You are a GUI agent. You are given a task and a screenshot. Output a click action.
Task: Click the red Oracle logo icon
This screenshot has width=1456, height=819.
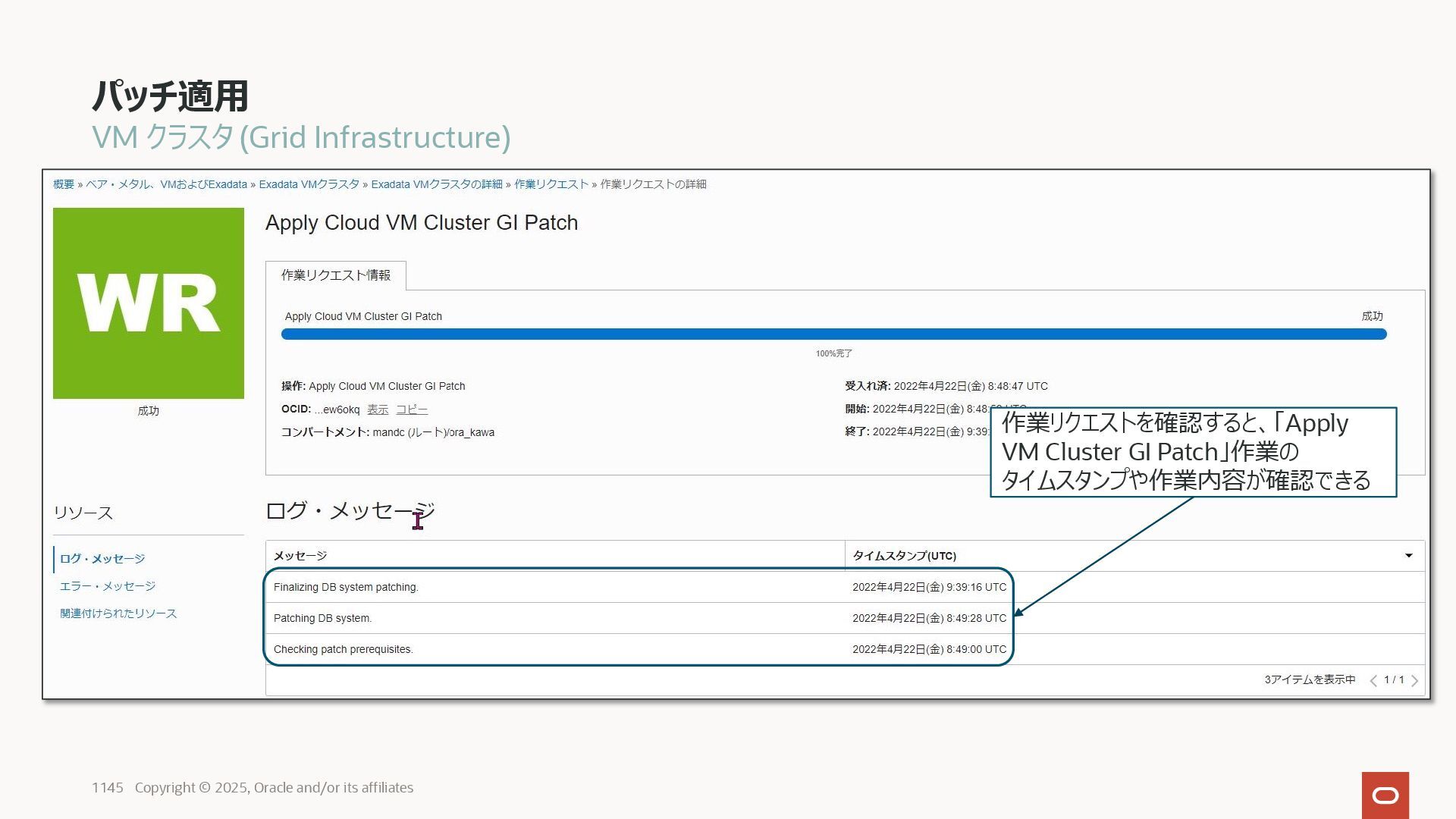click(1385, 795)
